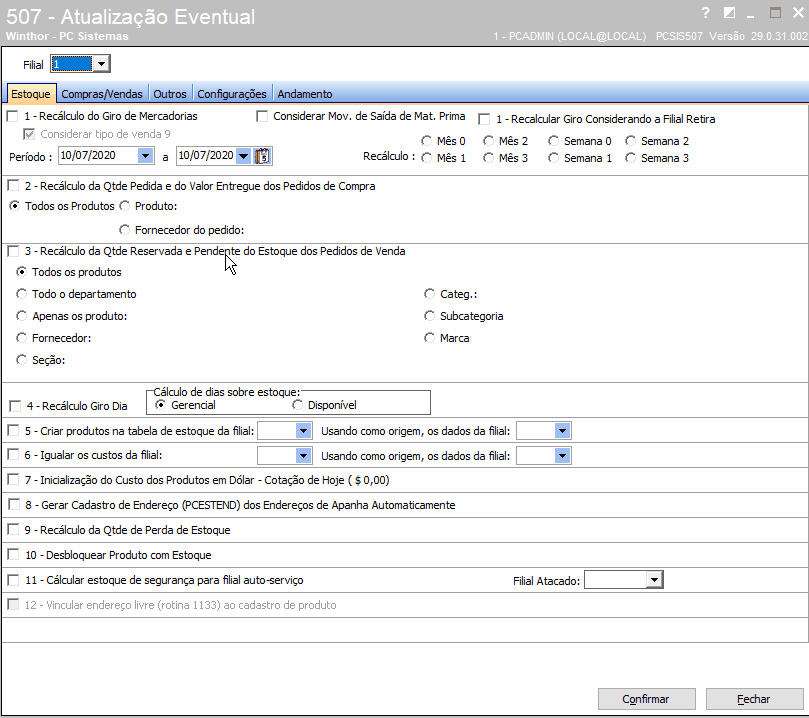
Task: Choose the Marca radio option
Action: 429,338
